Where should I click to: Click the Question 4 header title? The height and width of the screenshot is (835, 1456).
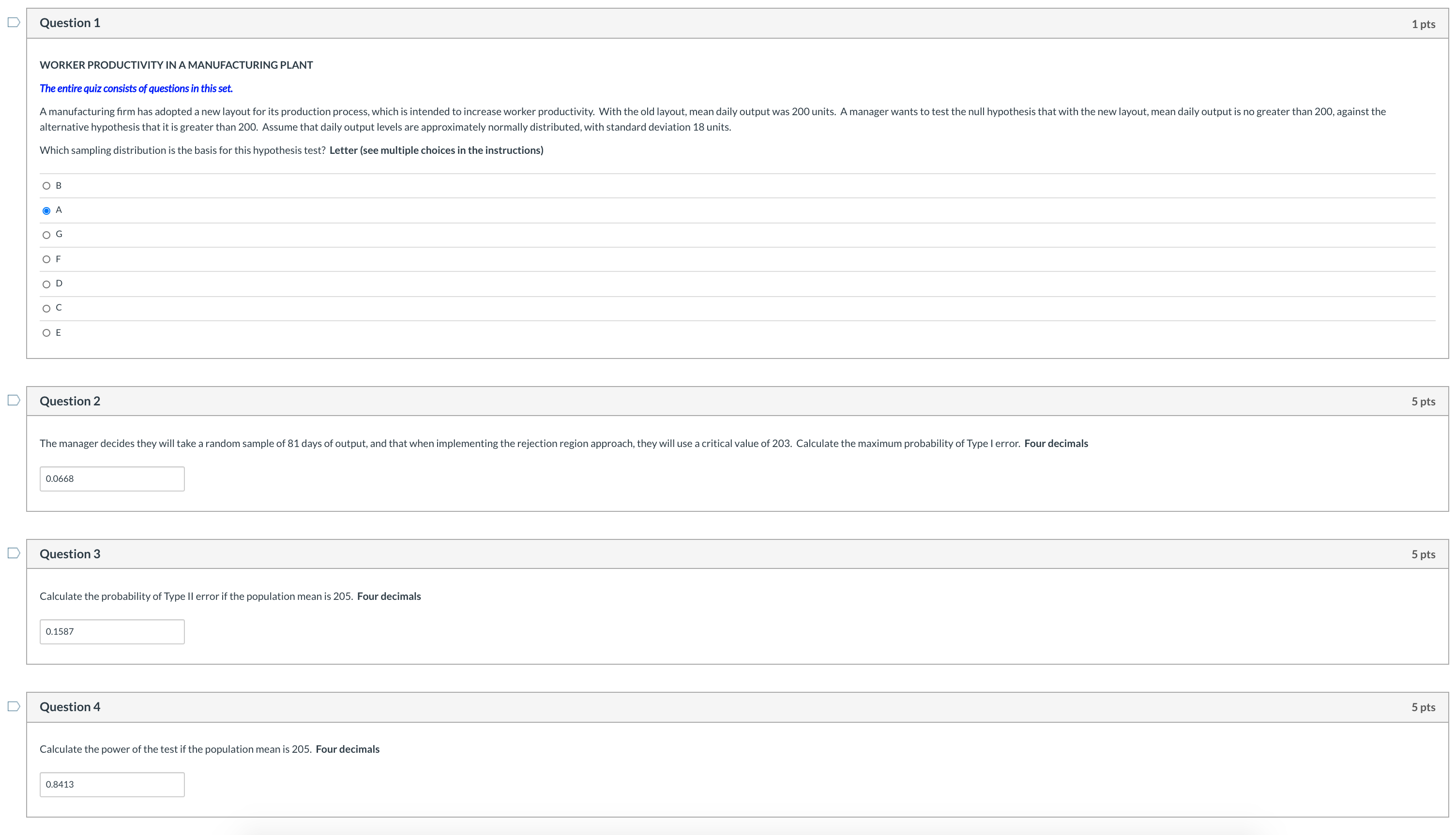coord(70,706)
